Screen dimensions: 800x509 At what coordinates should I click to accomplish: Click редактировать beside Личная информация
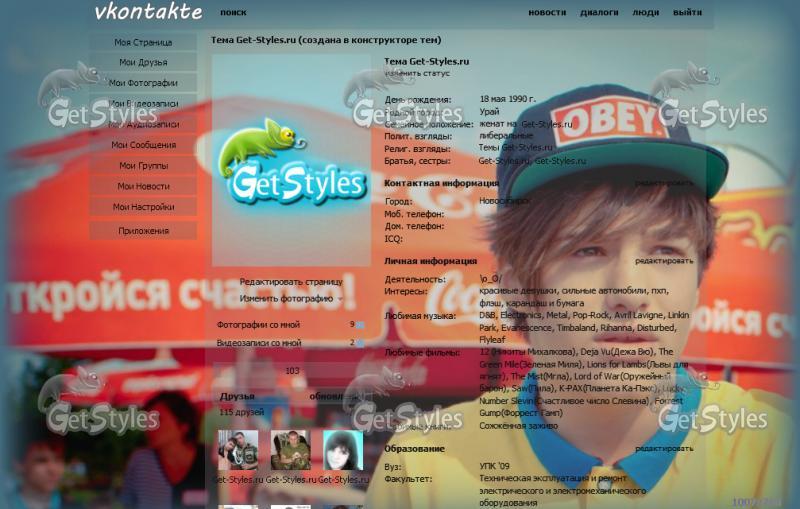pyautogui.click(x=664, y=261)
